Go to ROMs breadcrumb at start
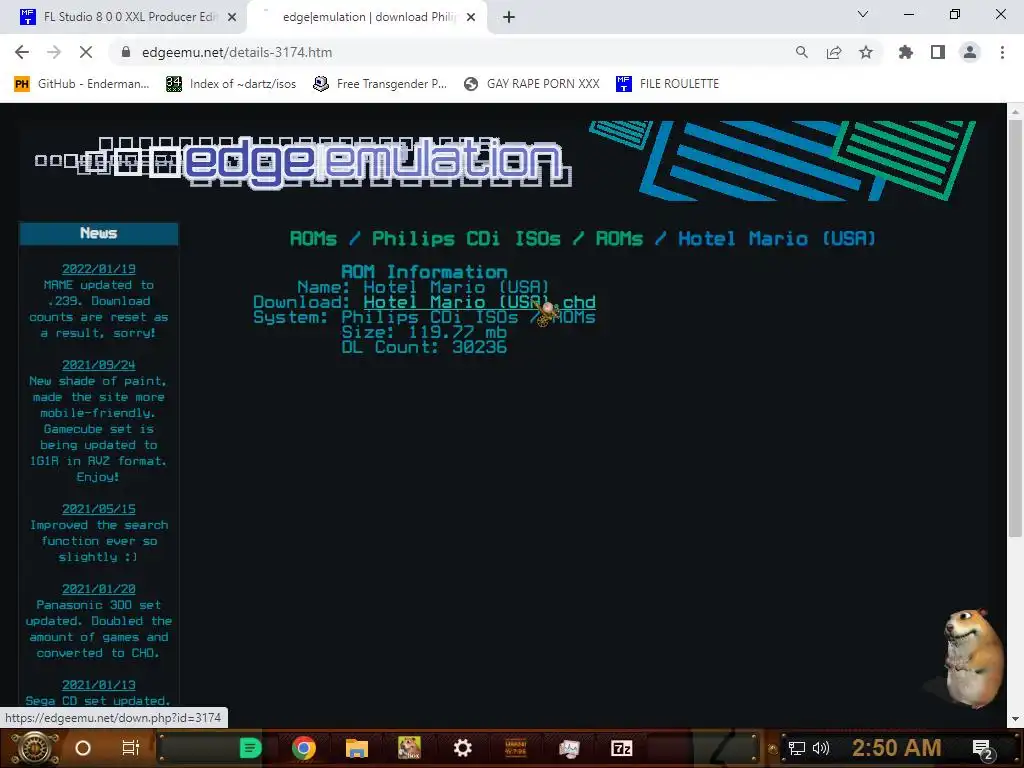Viewport: 1024px width, 768px height. (x=313, y=238)
